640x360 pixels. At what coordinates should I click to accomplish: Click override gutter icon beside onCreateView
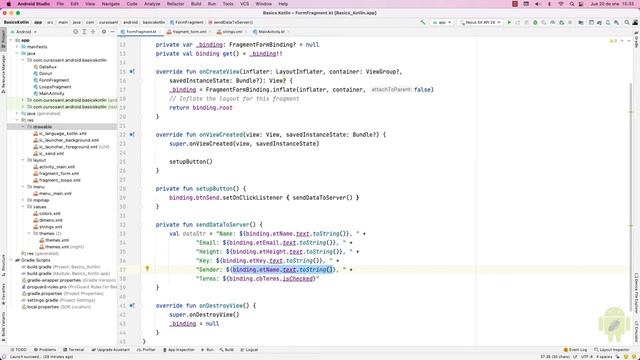(132, 71)
